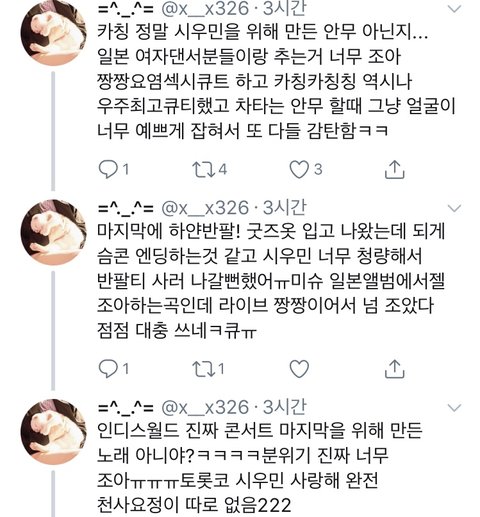Like the second tweet about 굿즈옷

(299, 369)
